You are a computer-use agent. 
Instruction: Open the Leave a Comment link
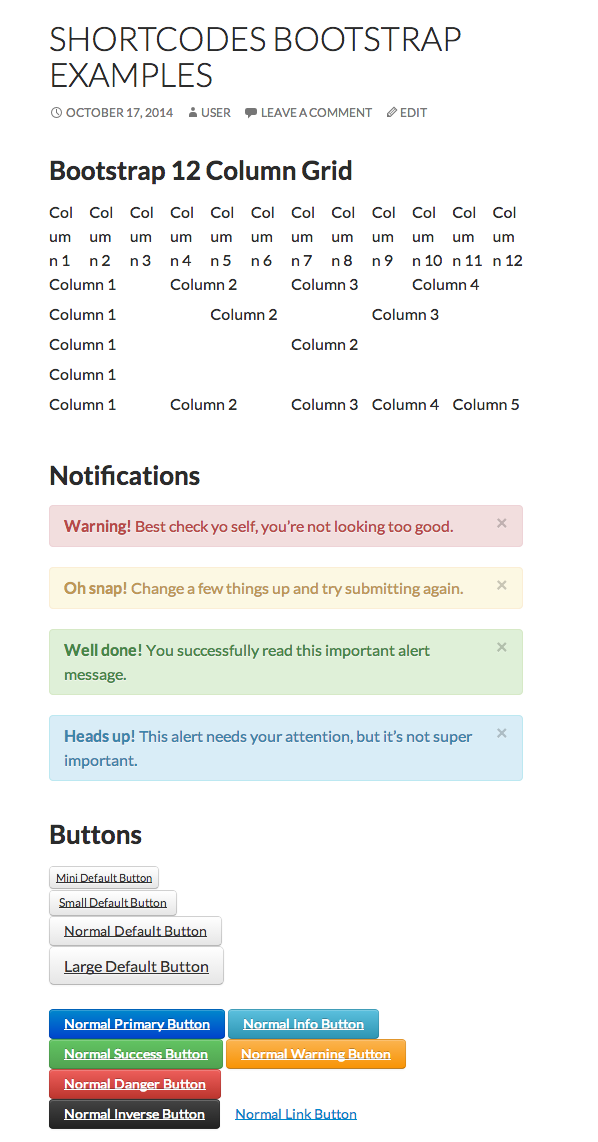click(316, 113)
